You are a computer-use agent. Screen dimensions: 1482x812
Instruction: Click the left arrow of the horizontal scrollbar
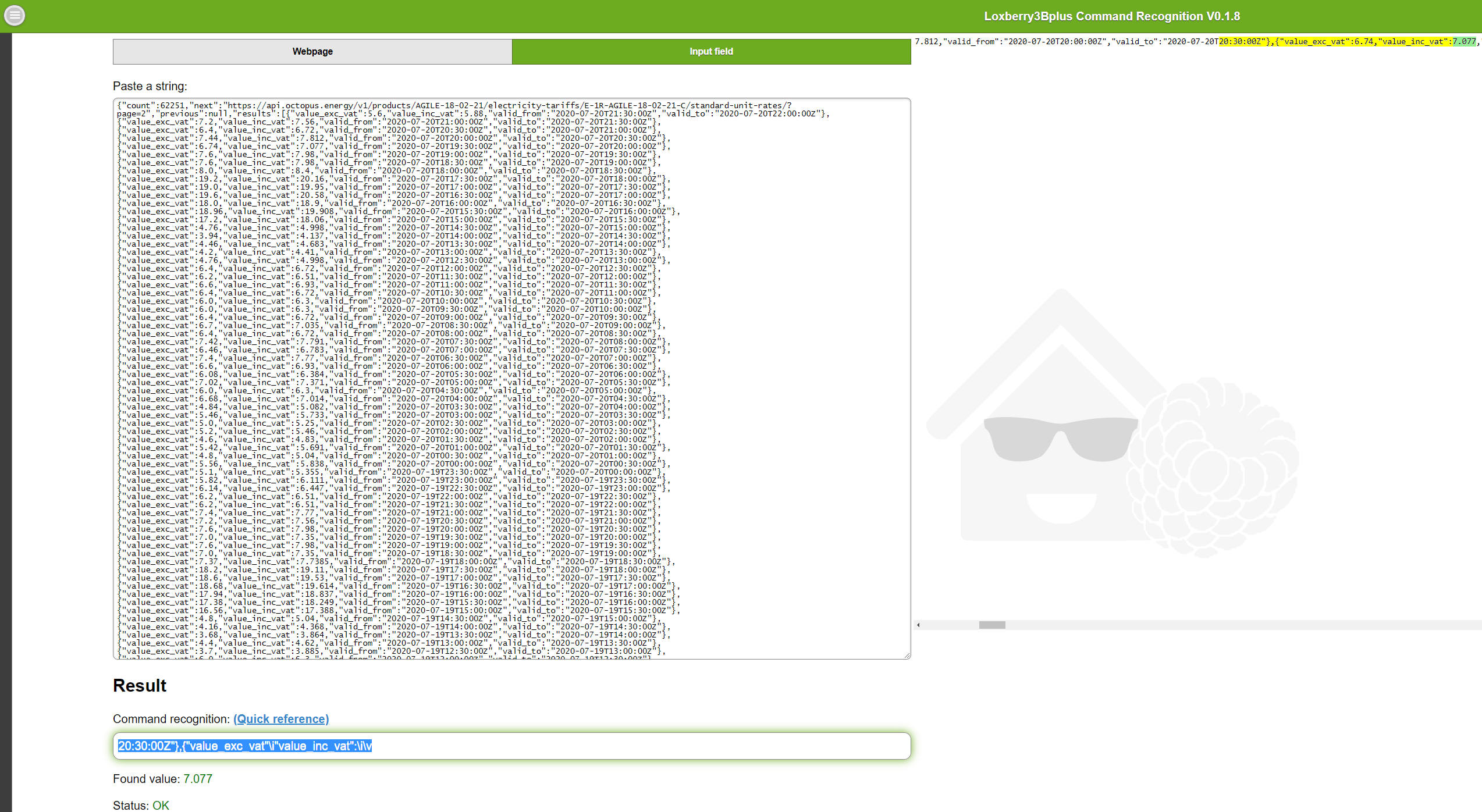tap(918, 625)
